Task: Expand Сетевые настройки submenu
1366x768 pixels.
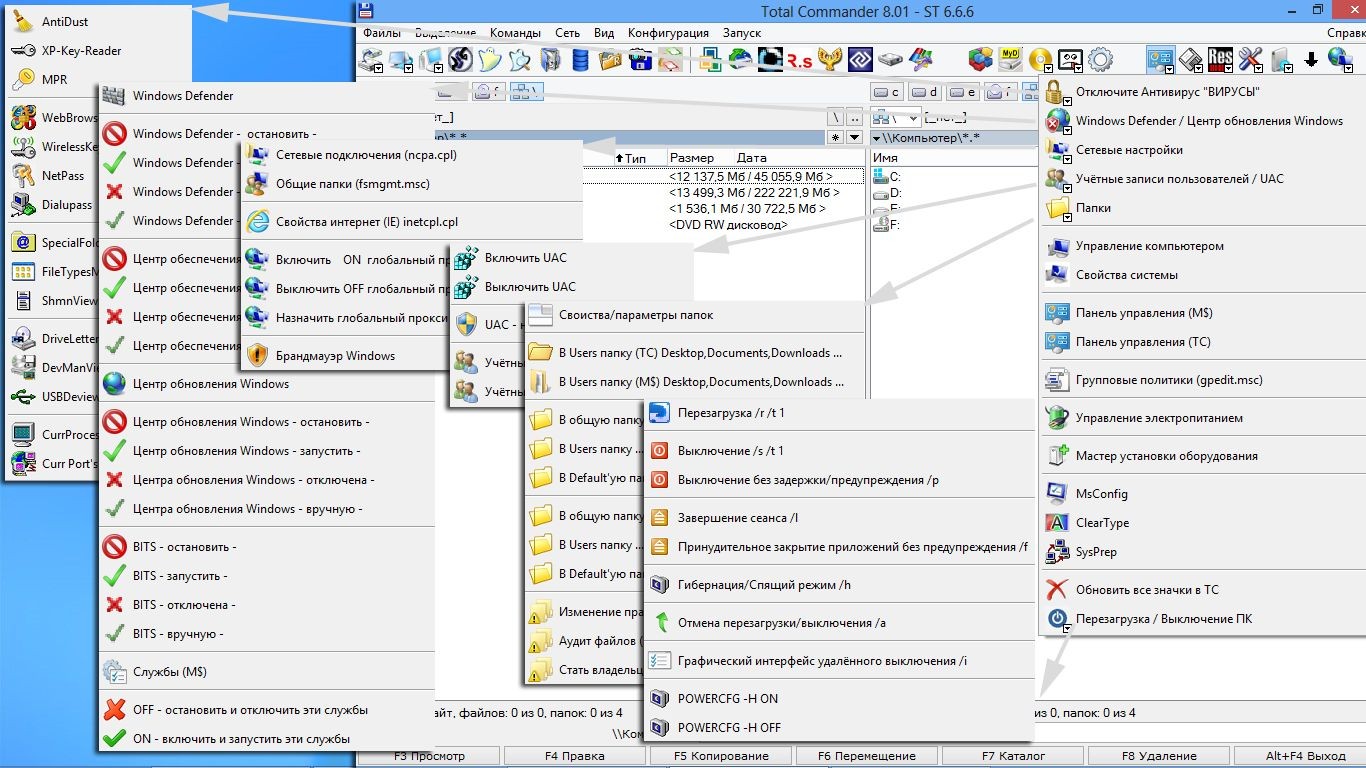Action: click(1200, 149)
